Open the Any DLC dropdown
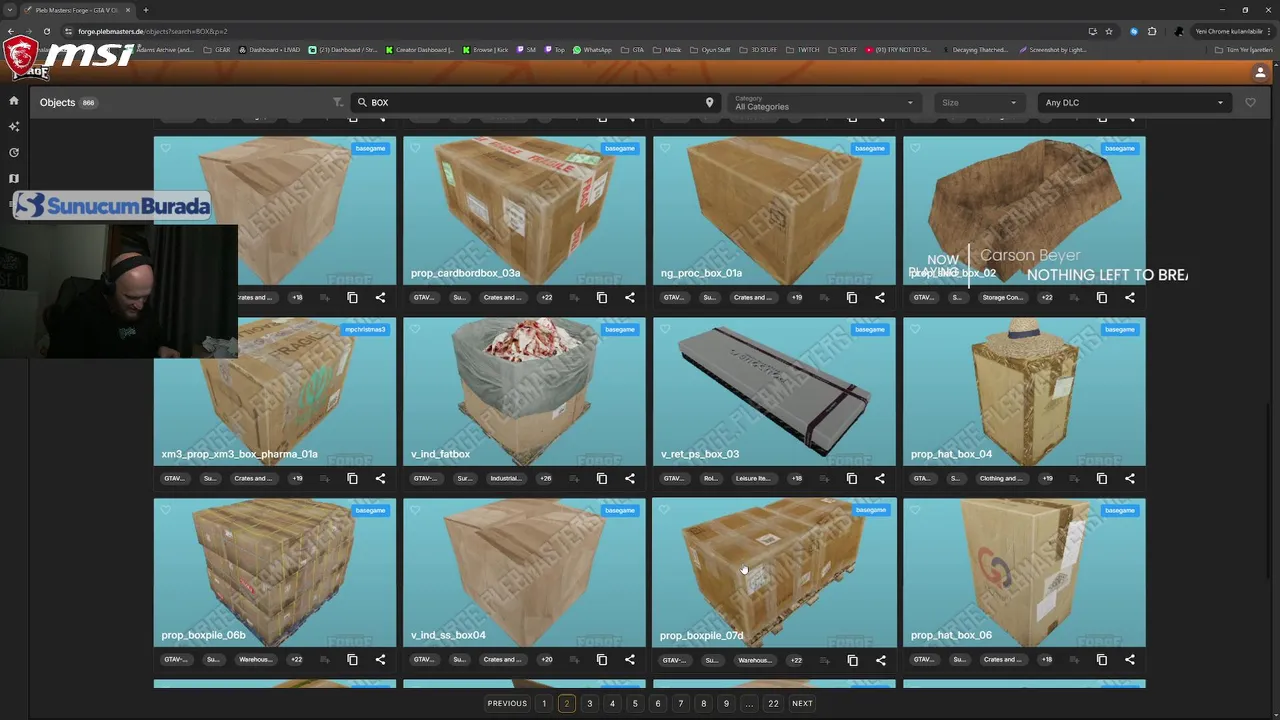Viewport: 1280px width, 720px height. point(1134,102)
